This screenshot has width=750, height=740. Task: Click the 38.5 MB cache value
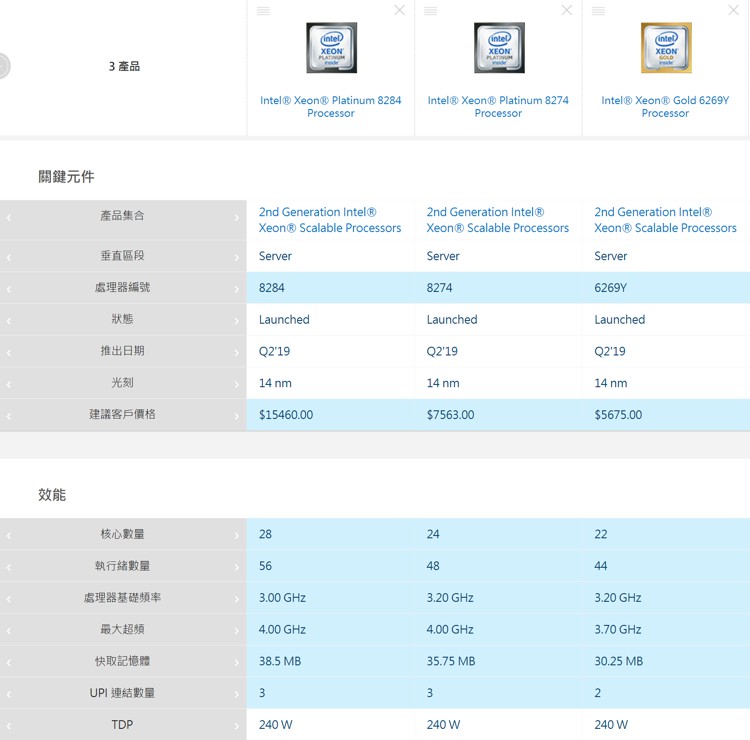(280, 661)
